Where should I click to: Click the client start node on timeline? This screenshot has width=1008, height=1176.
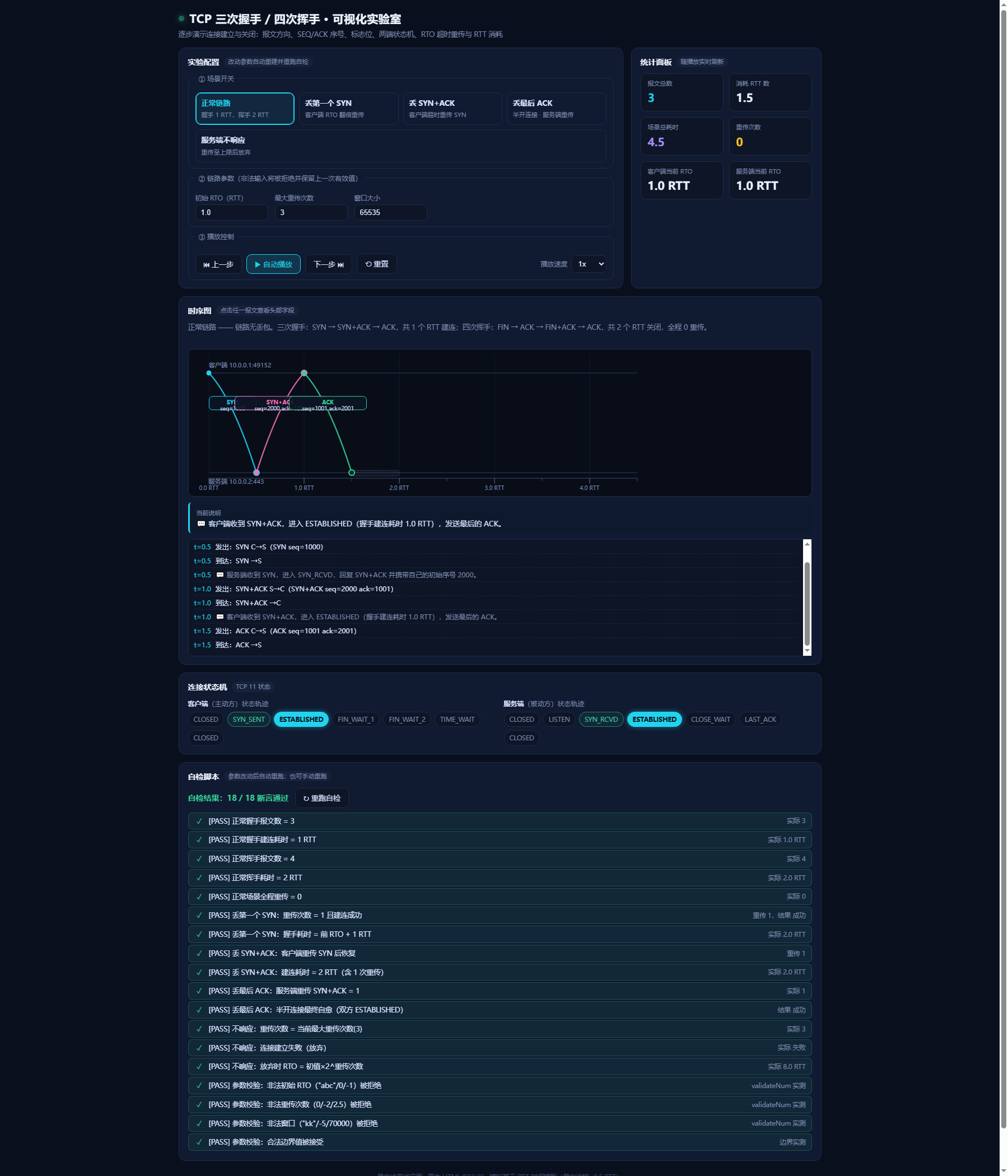click(209, 373)
